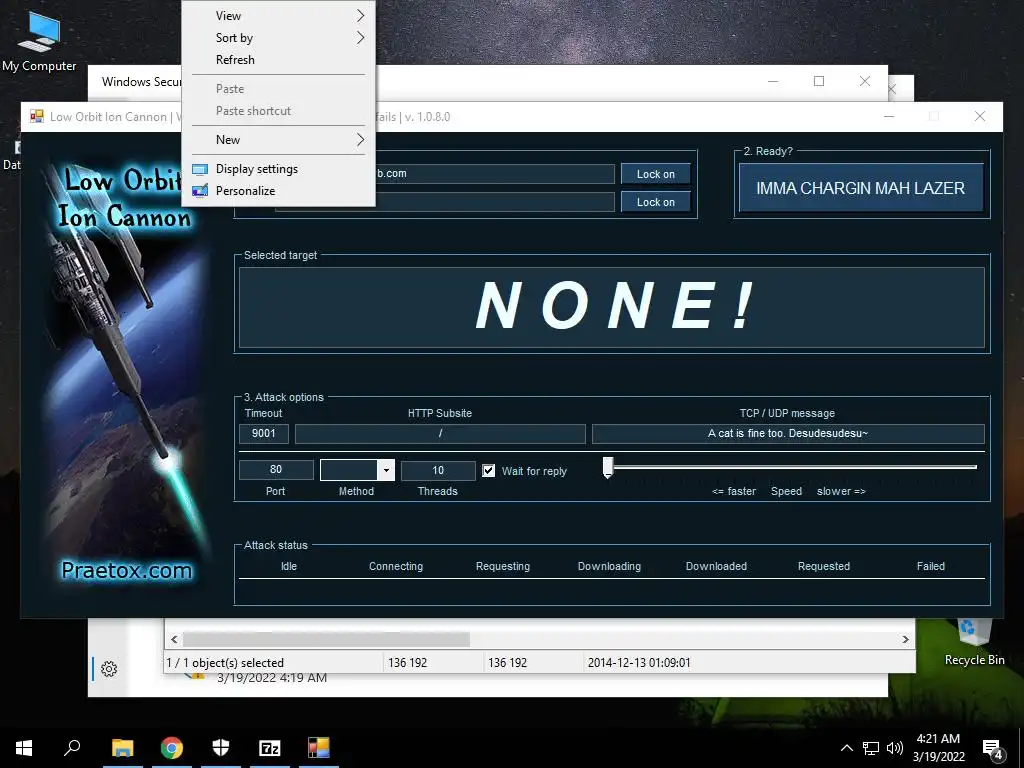1024x768 pixels.
Task: Click the Requested status column header
Action: [824, 566]
